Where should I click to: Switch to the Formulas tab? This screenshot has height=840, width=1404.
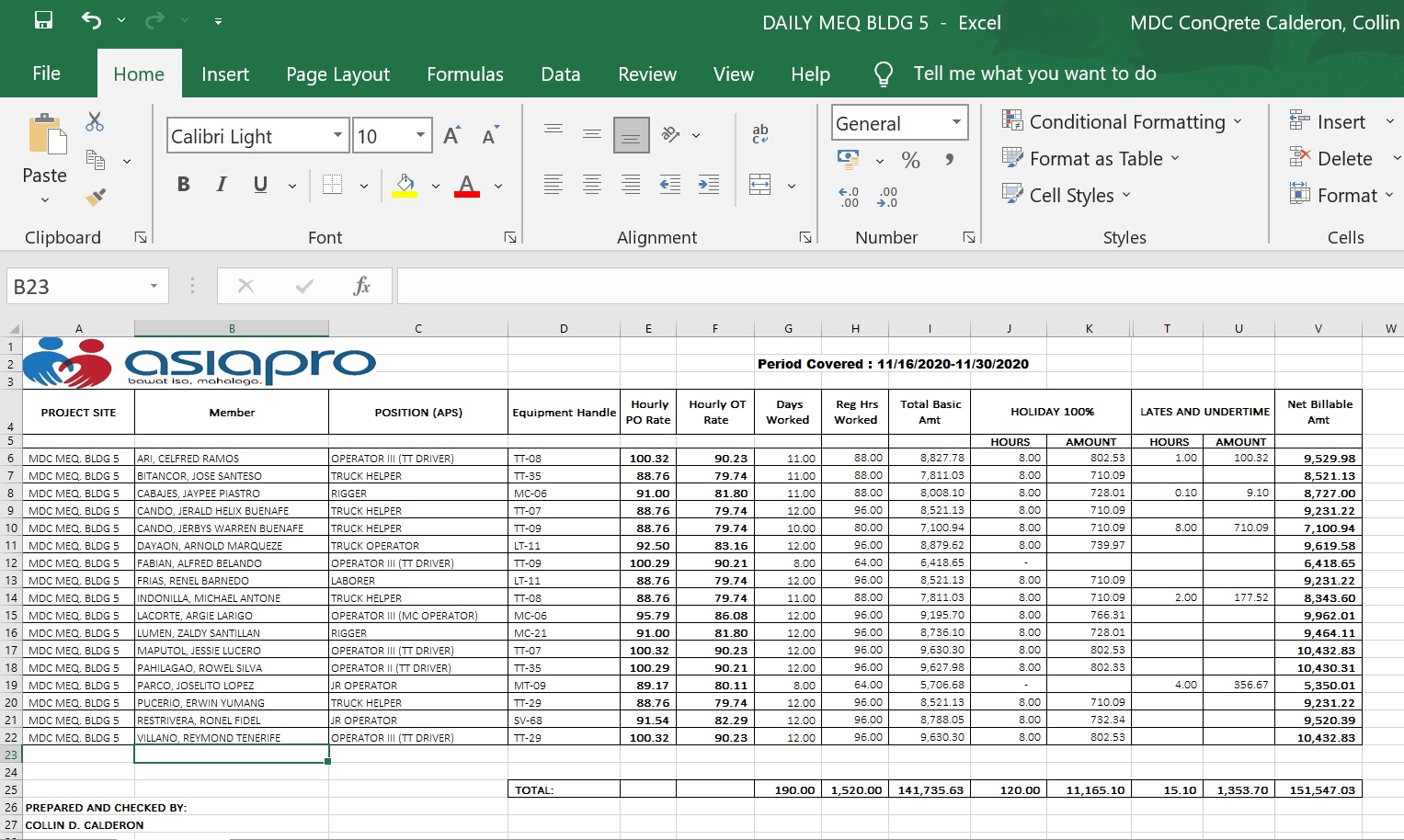pyautogui.click(x=464, y=74)
